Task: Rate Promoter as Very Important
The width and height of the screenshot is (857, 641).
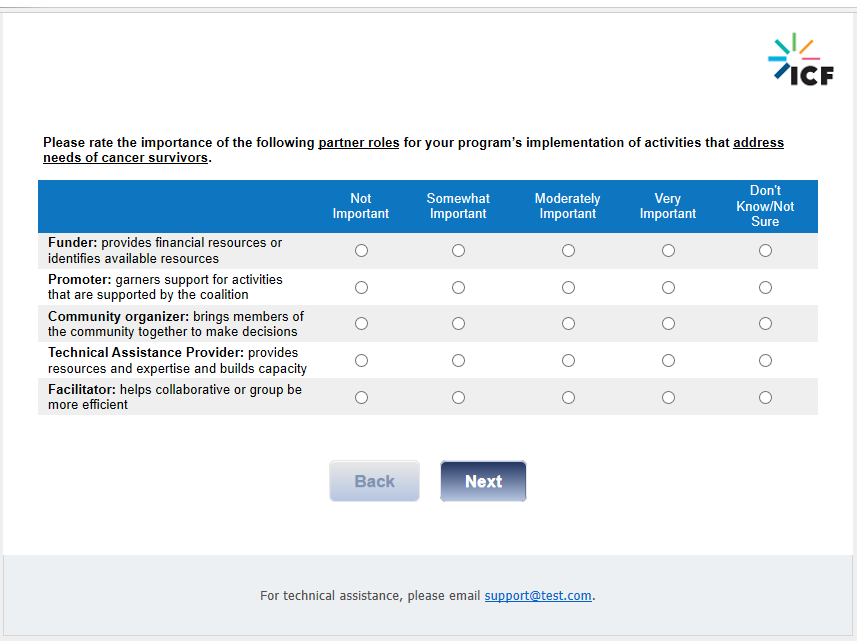Action: point(668,288)
